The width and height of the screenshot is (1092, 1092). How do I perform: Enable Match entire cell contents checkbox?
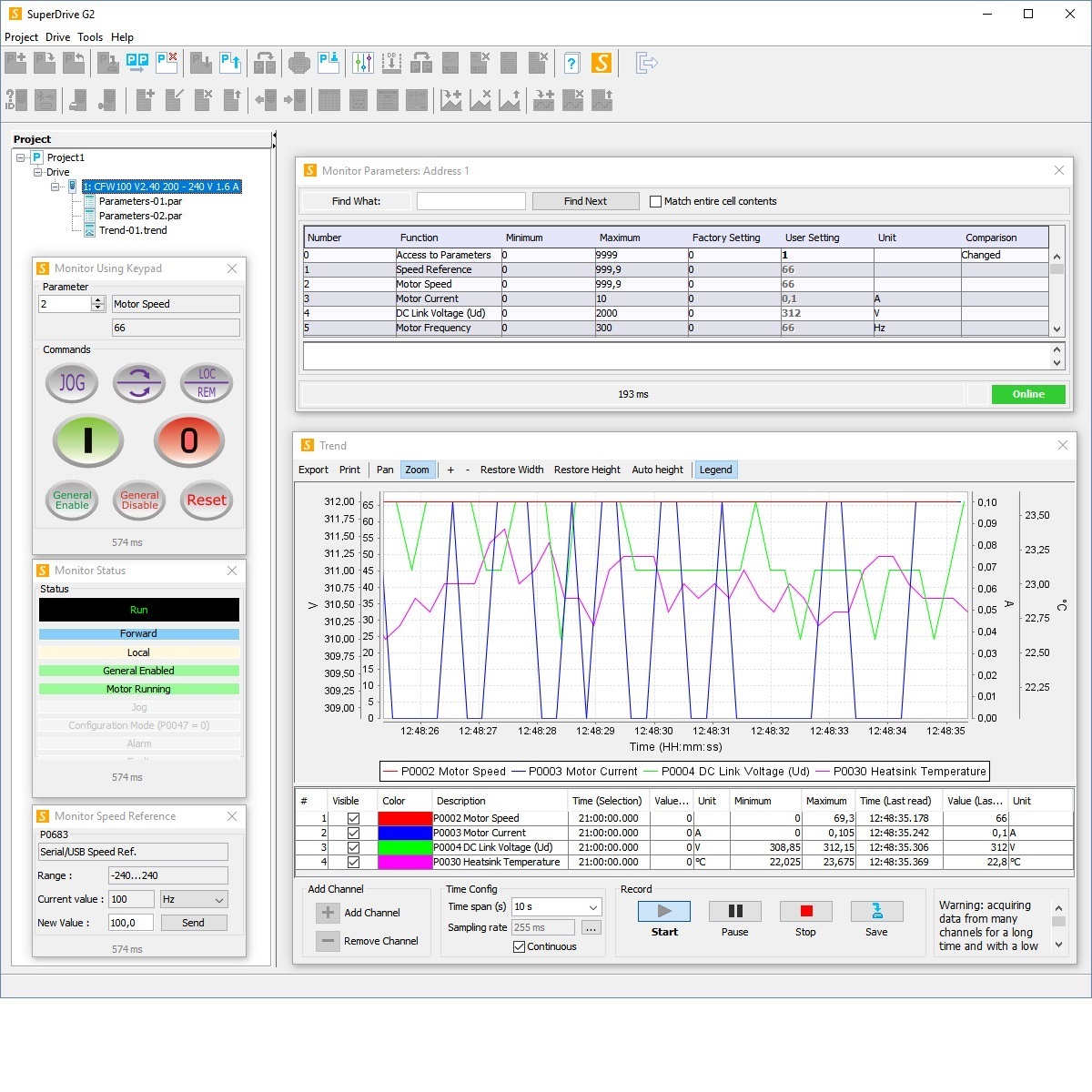click(x=655, y=201)
